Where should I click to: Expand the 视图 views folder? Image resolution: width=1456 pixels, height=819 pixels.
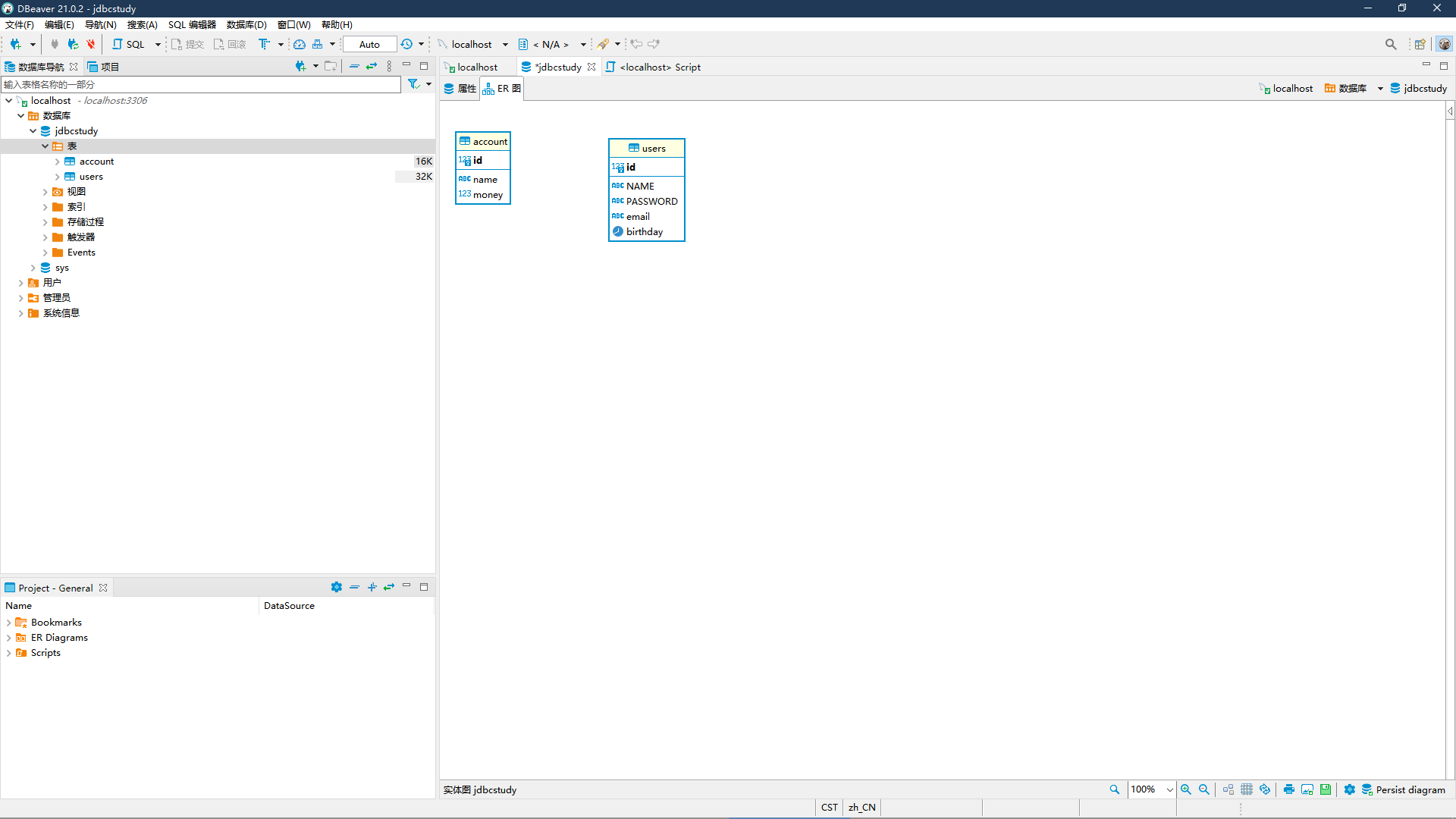(x=45, y=192)
